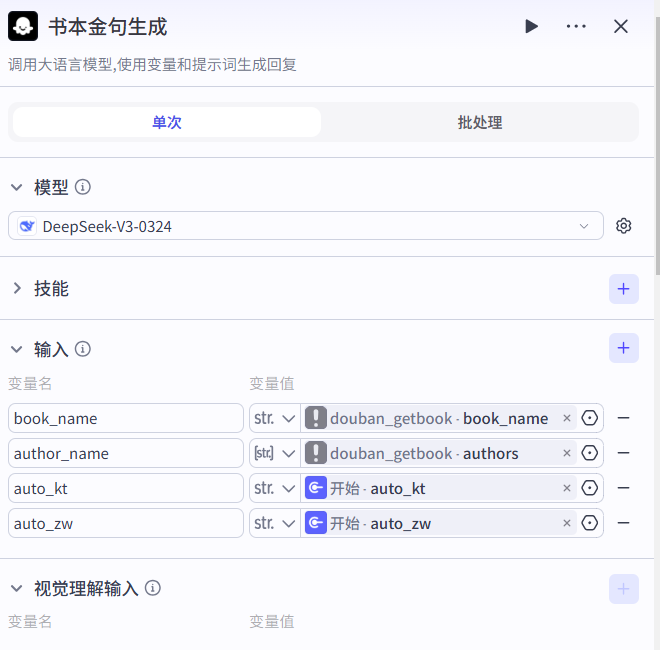Clear the douban_getbook authors reference
660x650 pixels.
(567, 453)
